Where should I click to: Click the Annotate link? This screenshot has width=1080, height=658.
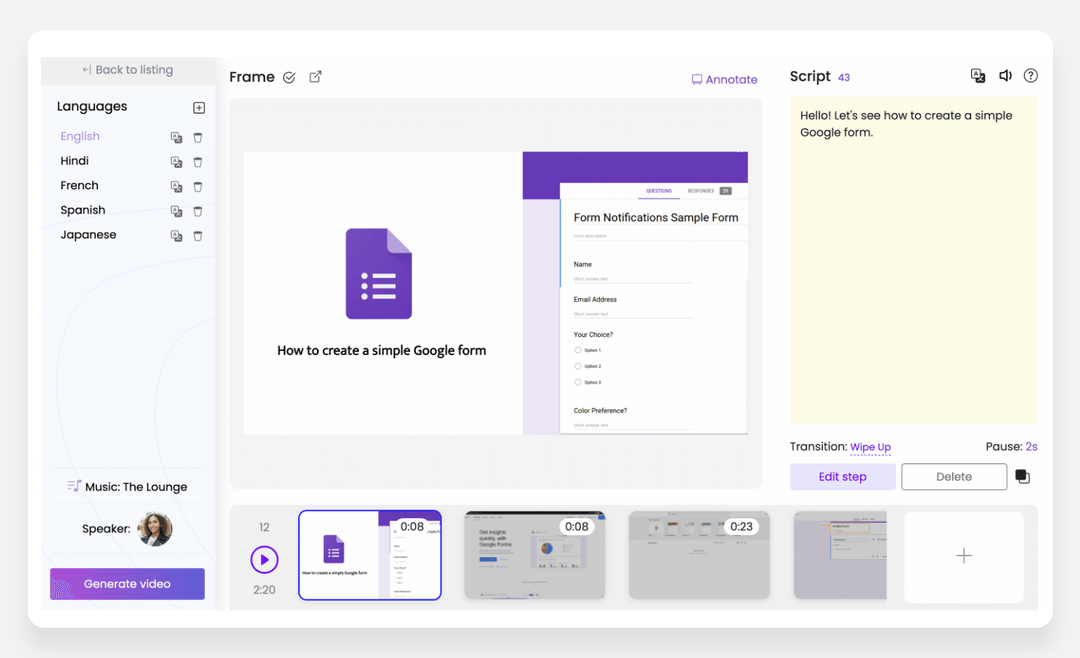tap(724, 79)
